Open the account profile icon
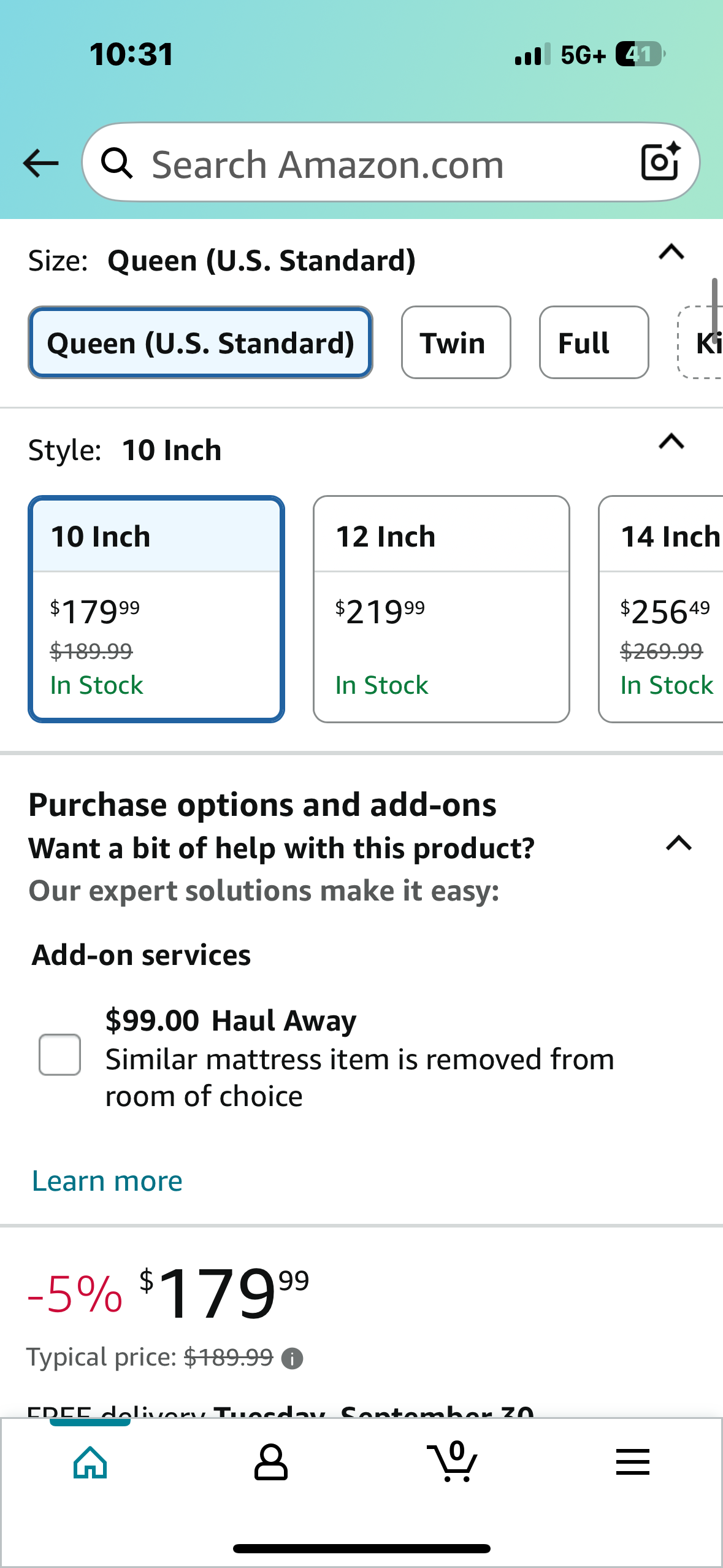The height and width of the screenshot is (1568, 723). (270, 1462)
